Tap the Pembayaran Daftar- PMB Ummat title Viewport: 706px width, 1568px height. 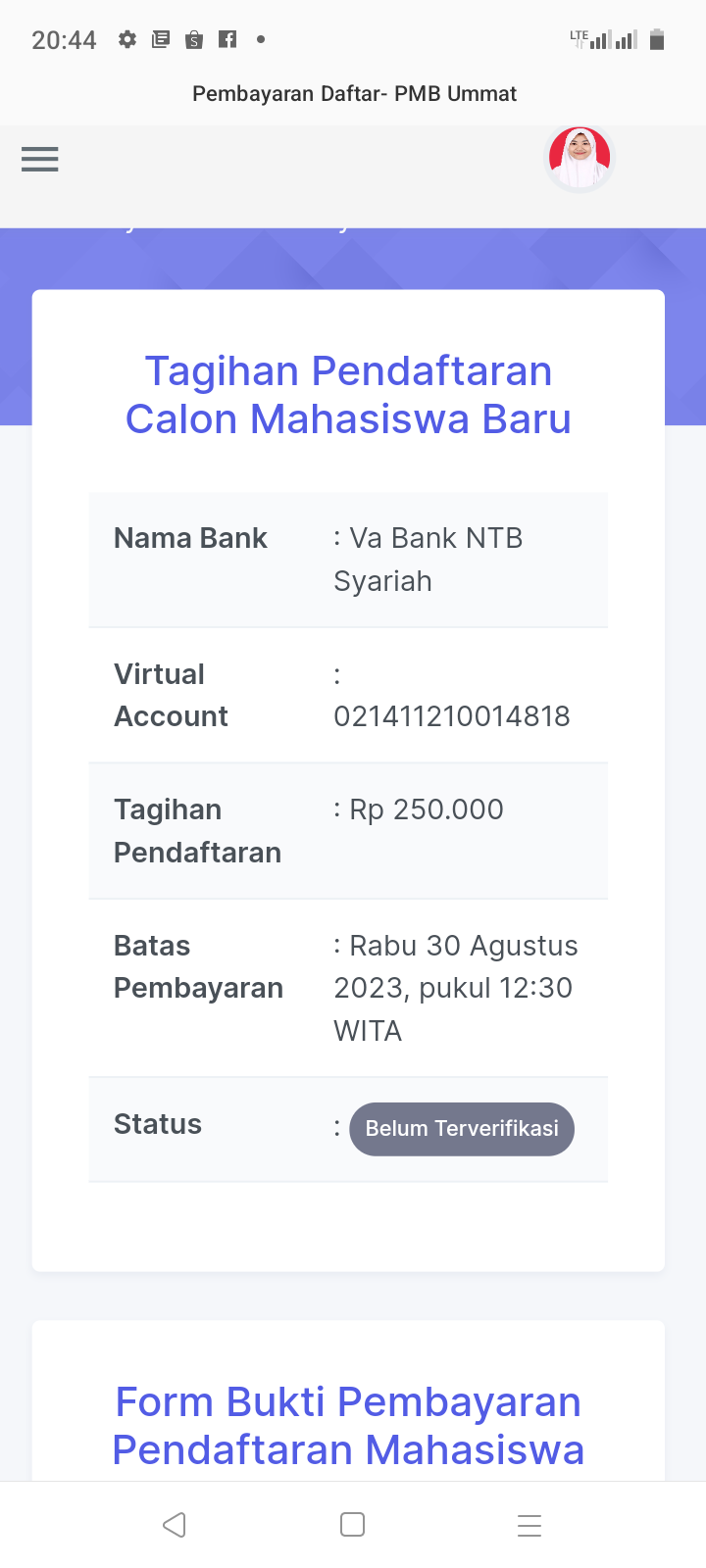click(354, 94)
